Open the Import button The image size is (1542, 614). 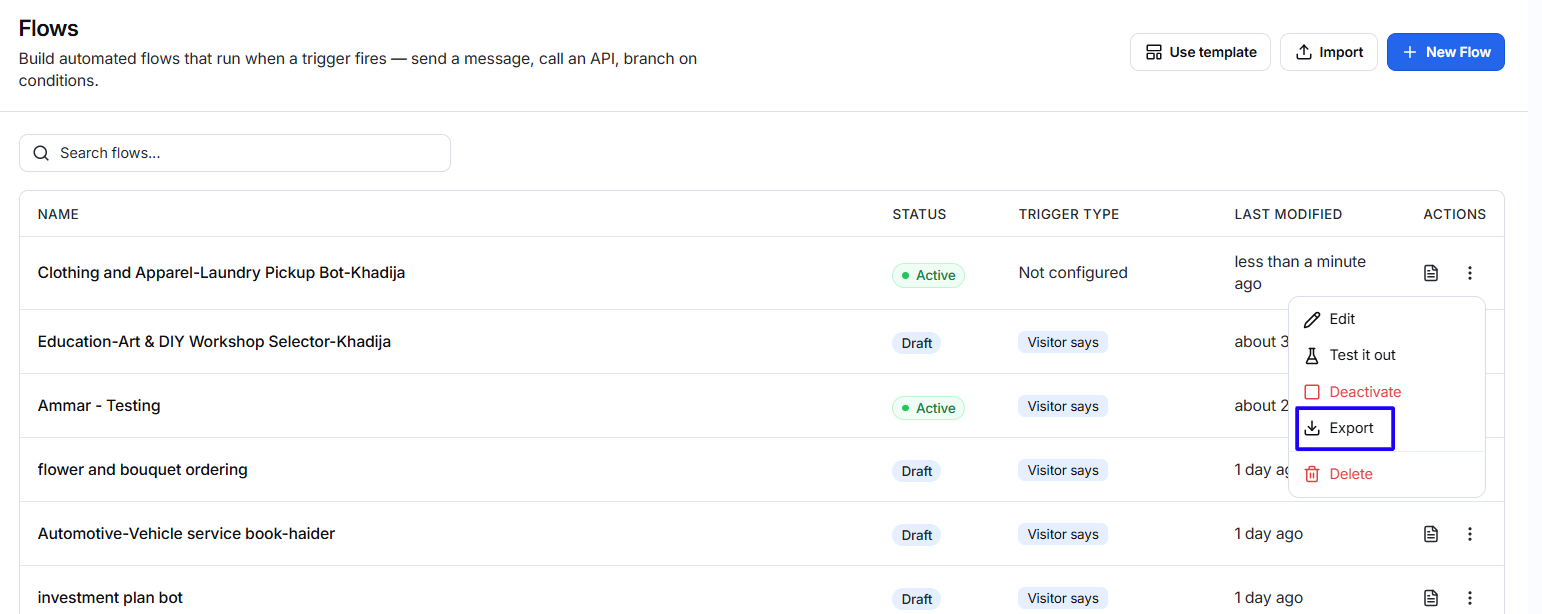pyautogui.click(x=1329, y=52)
